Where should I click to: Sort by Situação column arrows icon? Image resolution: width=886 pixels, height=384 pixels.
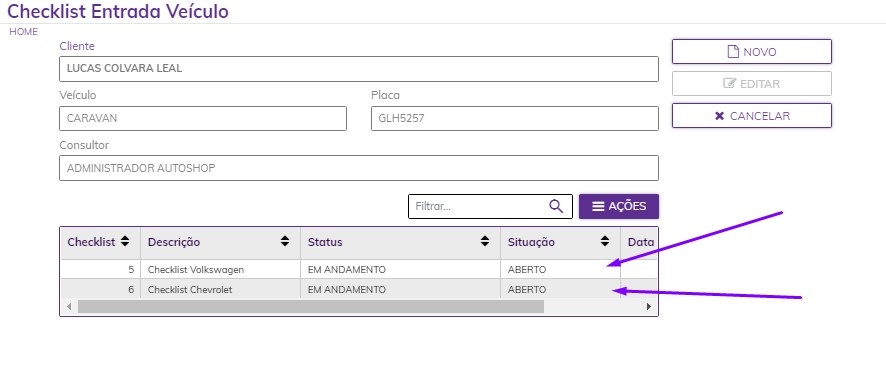pyautogui.click(x=605, y=242)
